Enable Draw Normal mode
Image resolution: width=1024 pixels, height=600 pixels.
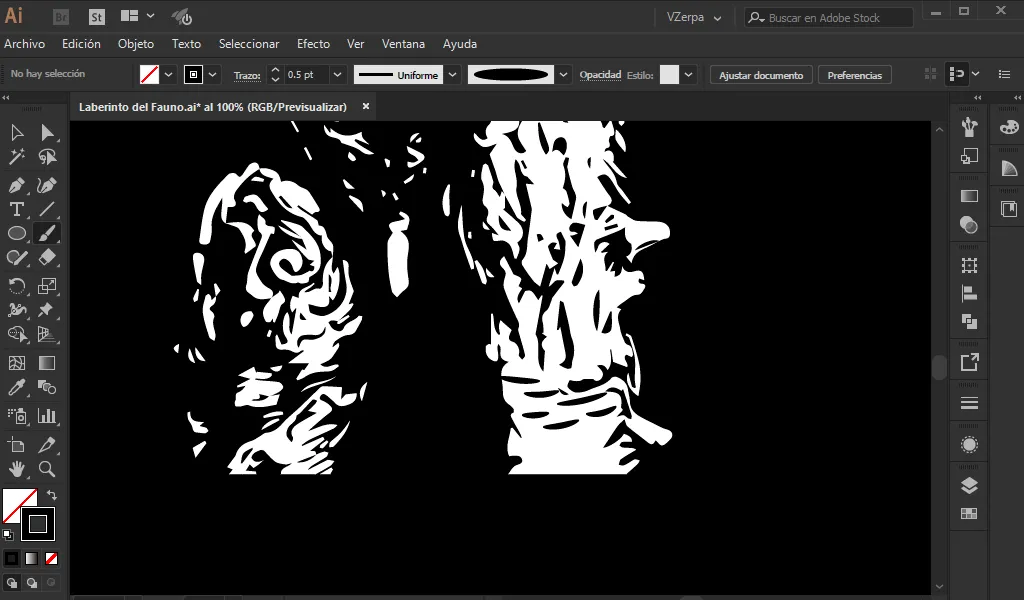click(12, 582)
